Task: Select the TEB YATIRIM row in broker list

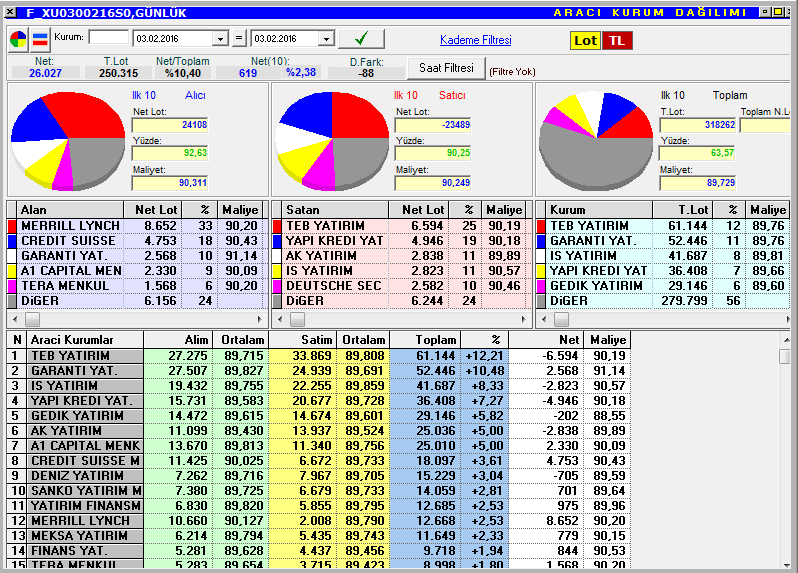Action: click(x=319, y=356)
